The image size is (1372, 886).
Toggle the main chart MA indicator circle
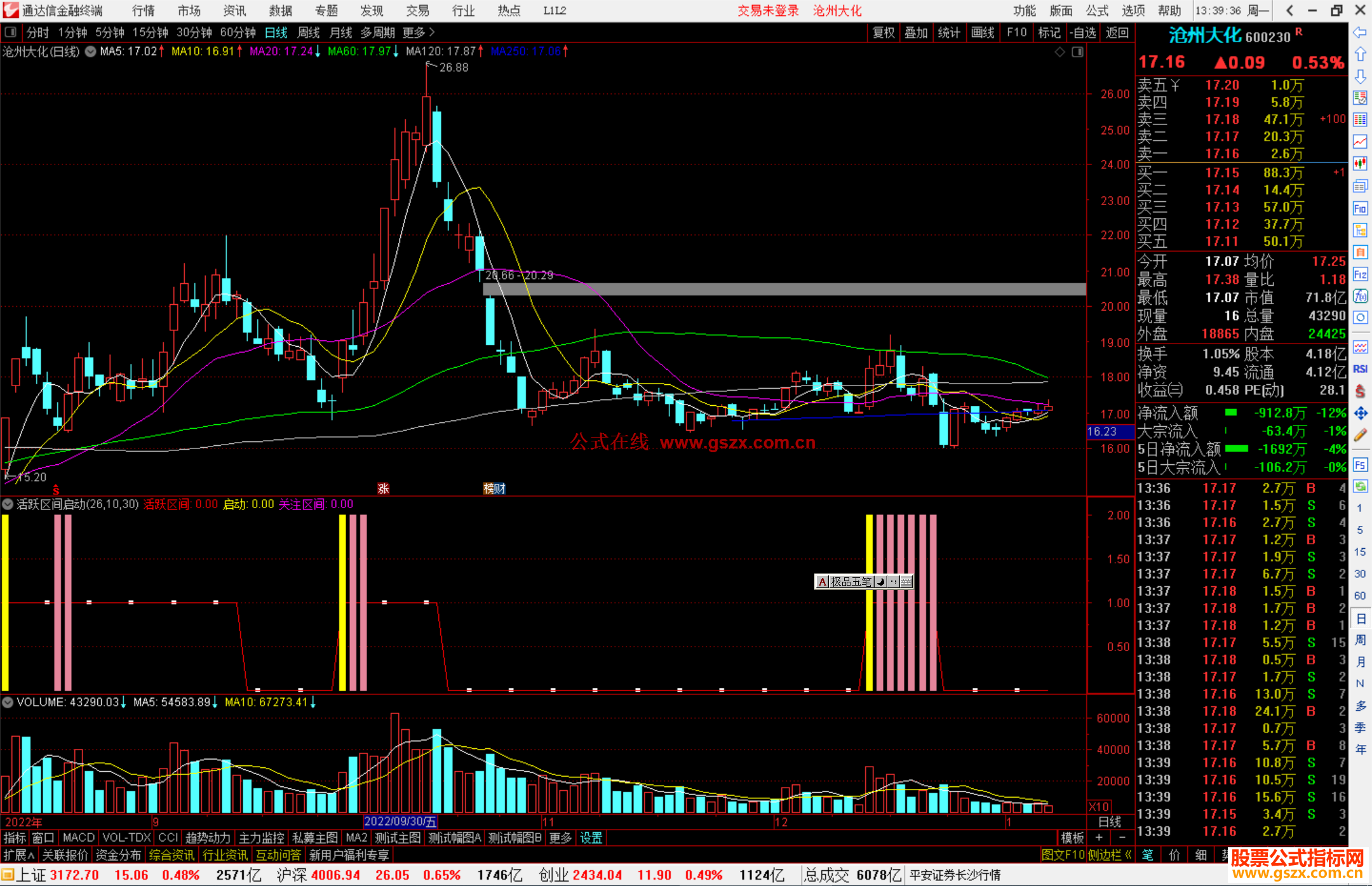point(91,51)
